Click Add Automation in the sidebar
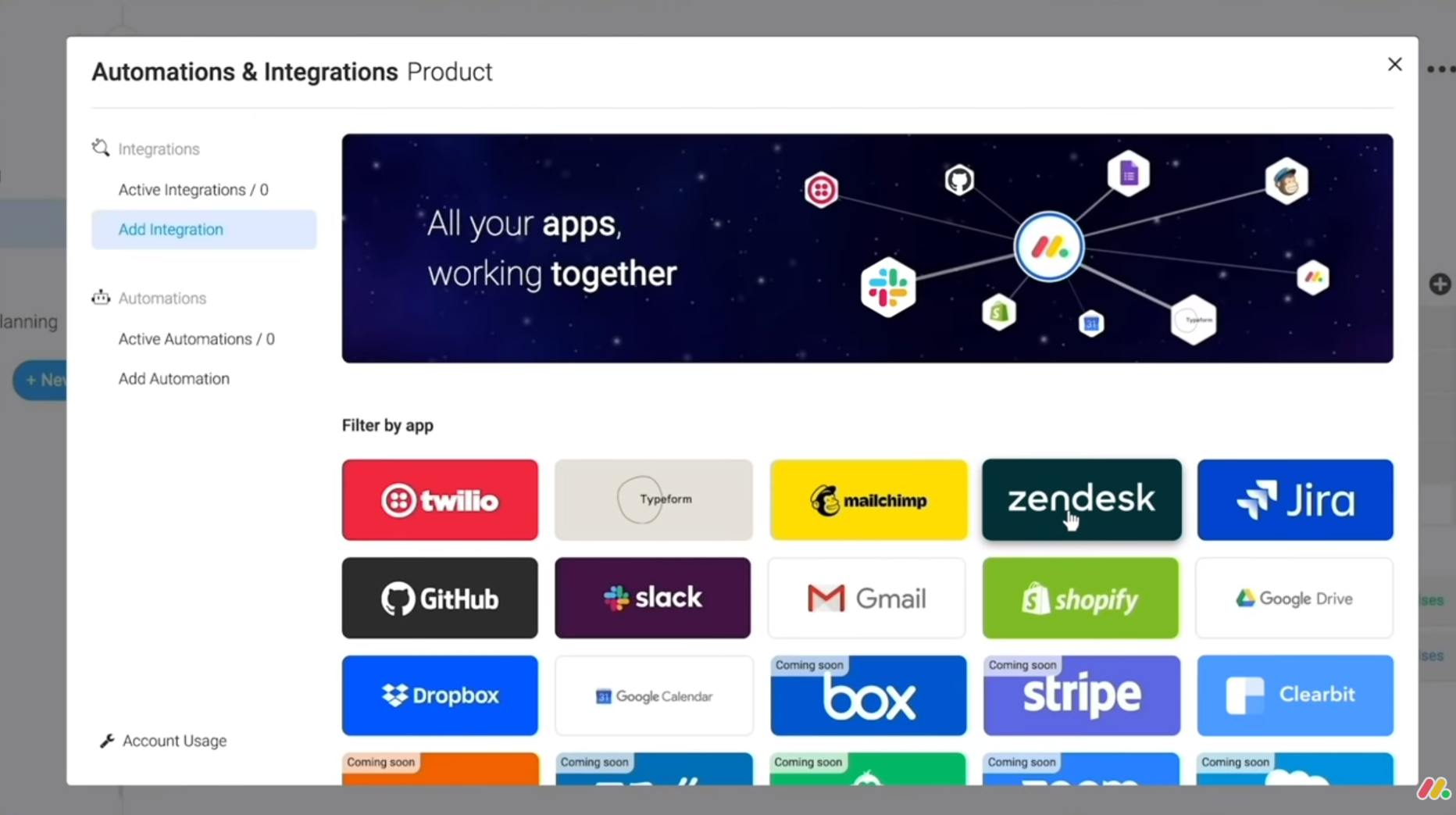This screenshot has height=815, width=1456. tap(173, 378)
